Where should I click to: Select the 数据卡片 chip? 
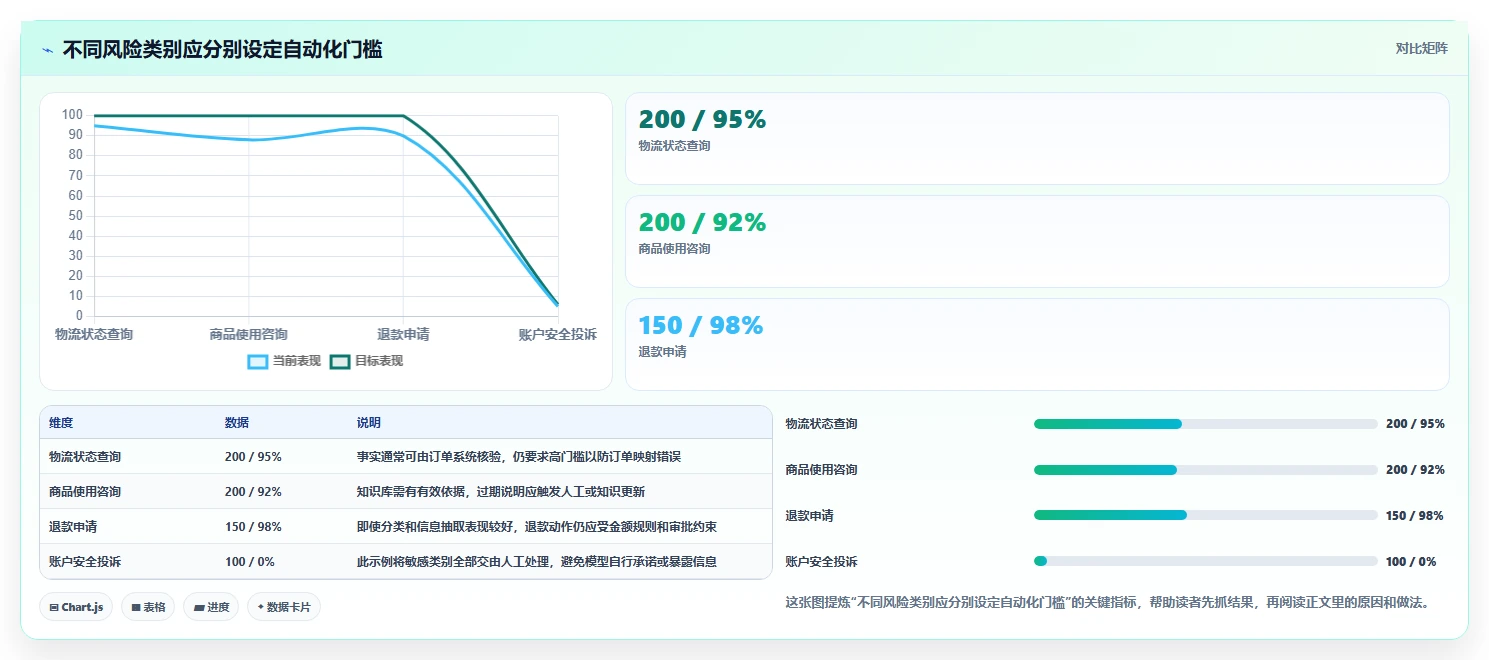click(284, 607)
